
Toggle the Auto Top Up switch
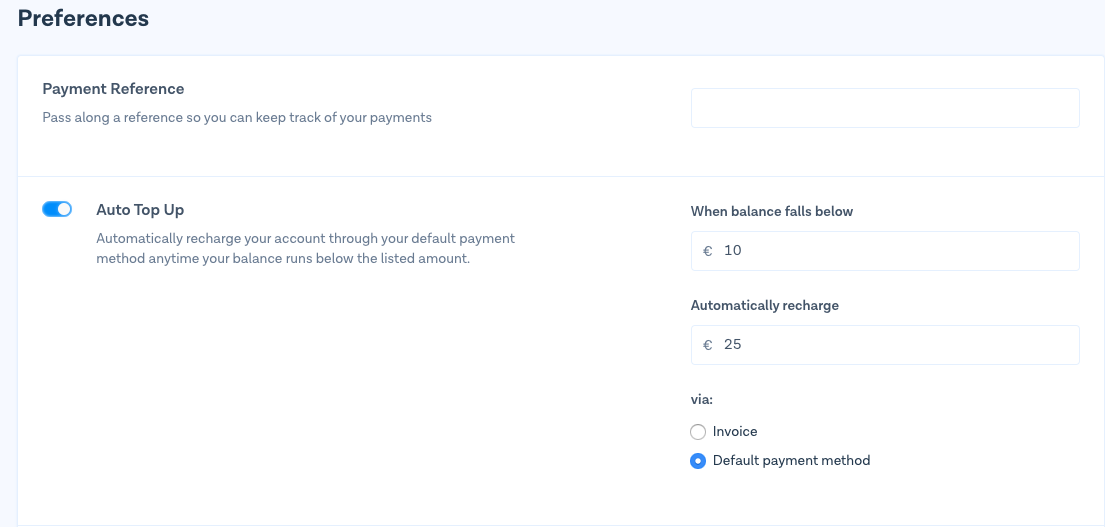click(57, 209)
